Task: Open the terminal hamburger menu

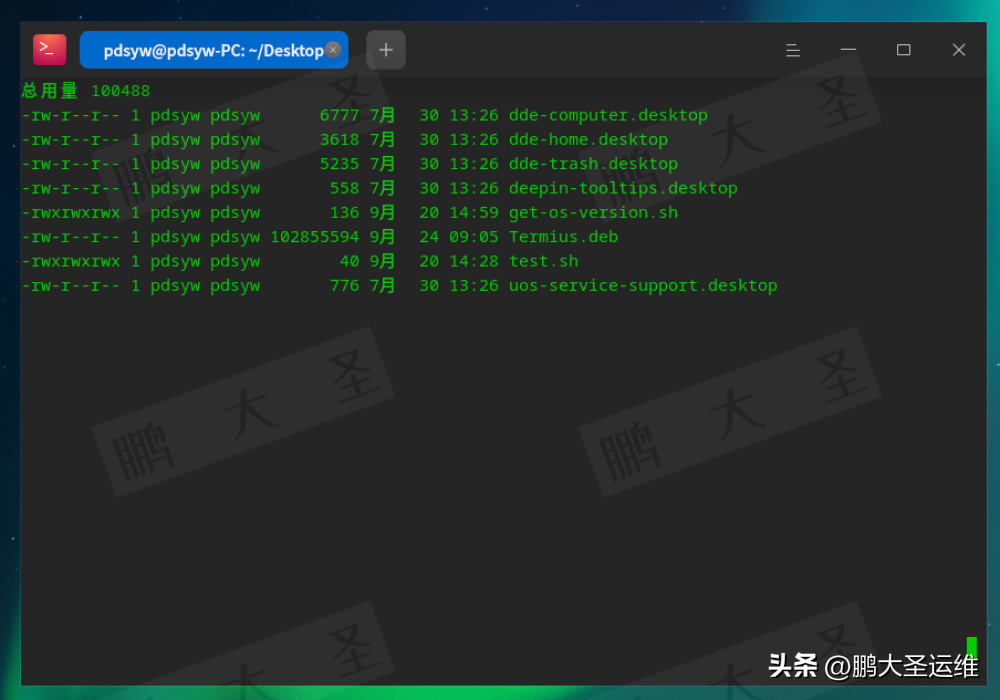Action: pos(793,50)
